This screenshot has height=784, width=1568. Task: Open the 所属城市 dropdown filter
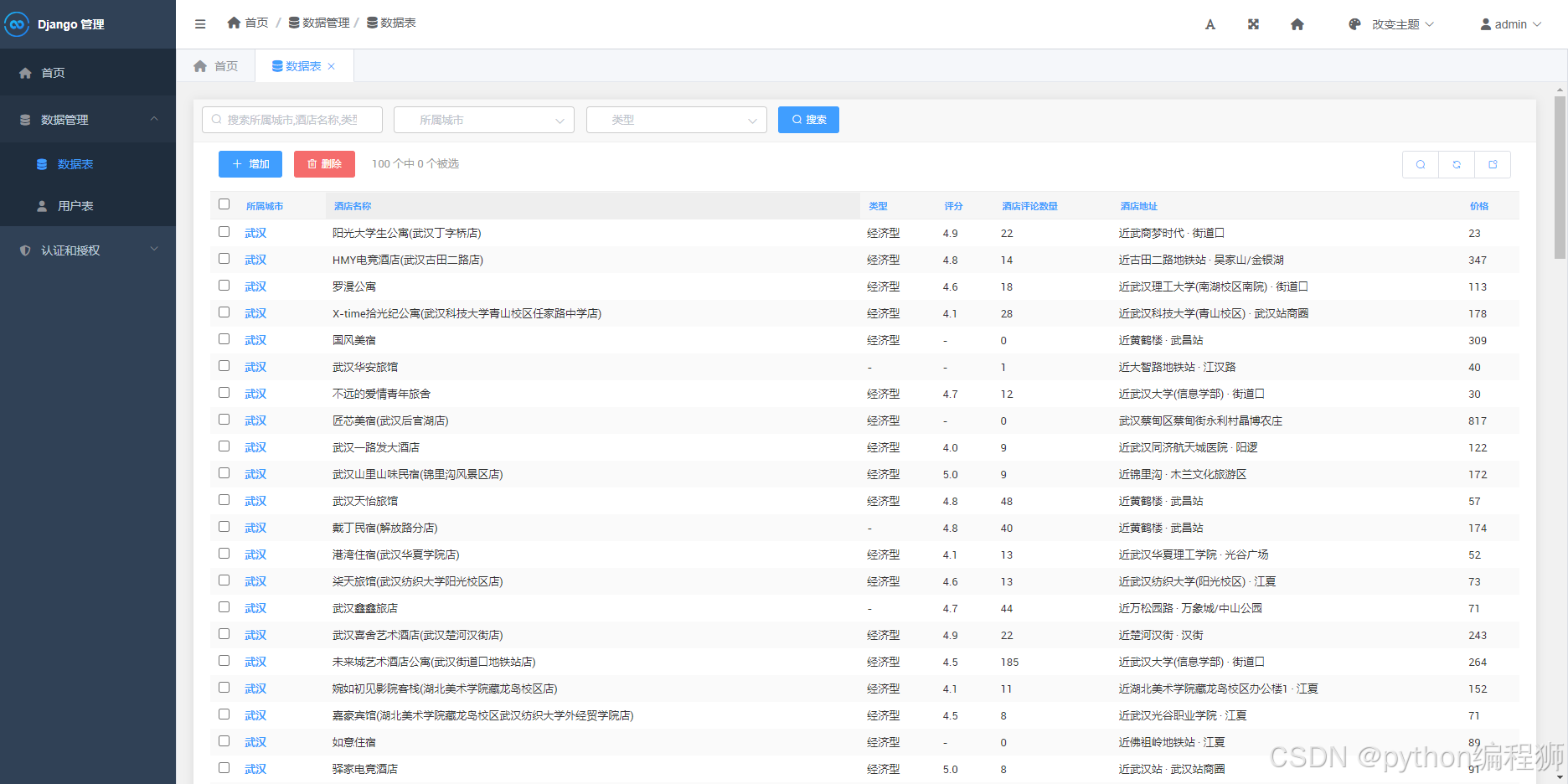pyautogui.click(x=483, y=120)
